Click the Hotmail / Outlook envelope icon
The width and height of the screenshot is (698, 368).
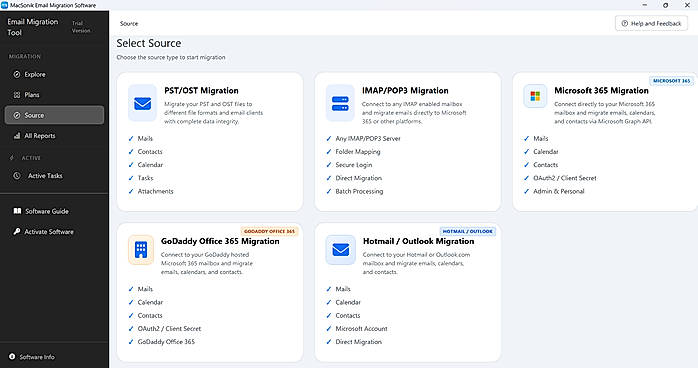coord(341,250)
